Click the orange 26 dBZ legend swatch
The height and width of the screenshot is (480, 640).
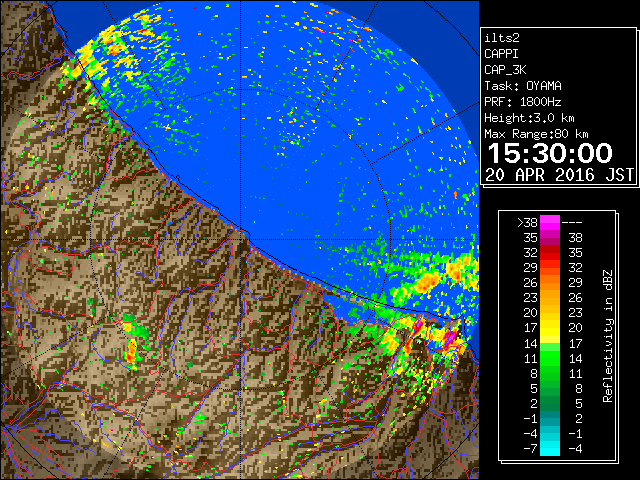click(x=550, y=282)
